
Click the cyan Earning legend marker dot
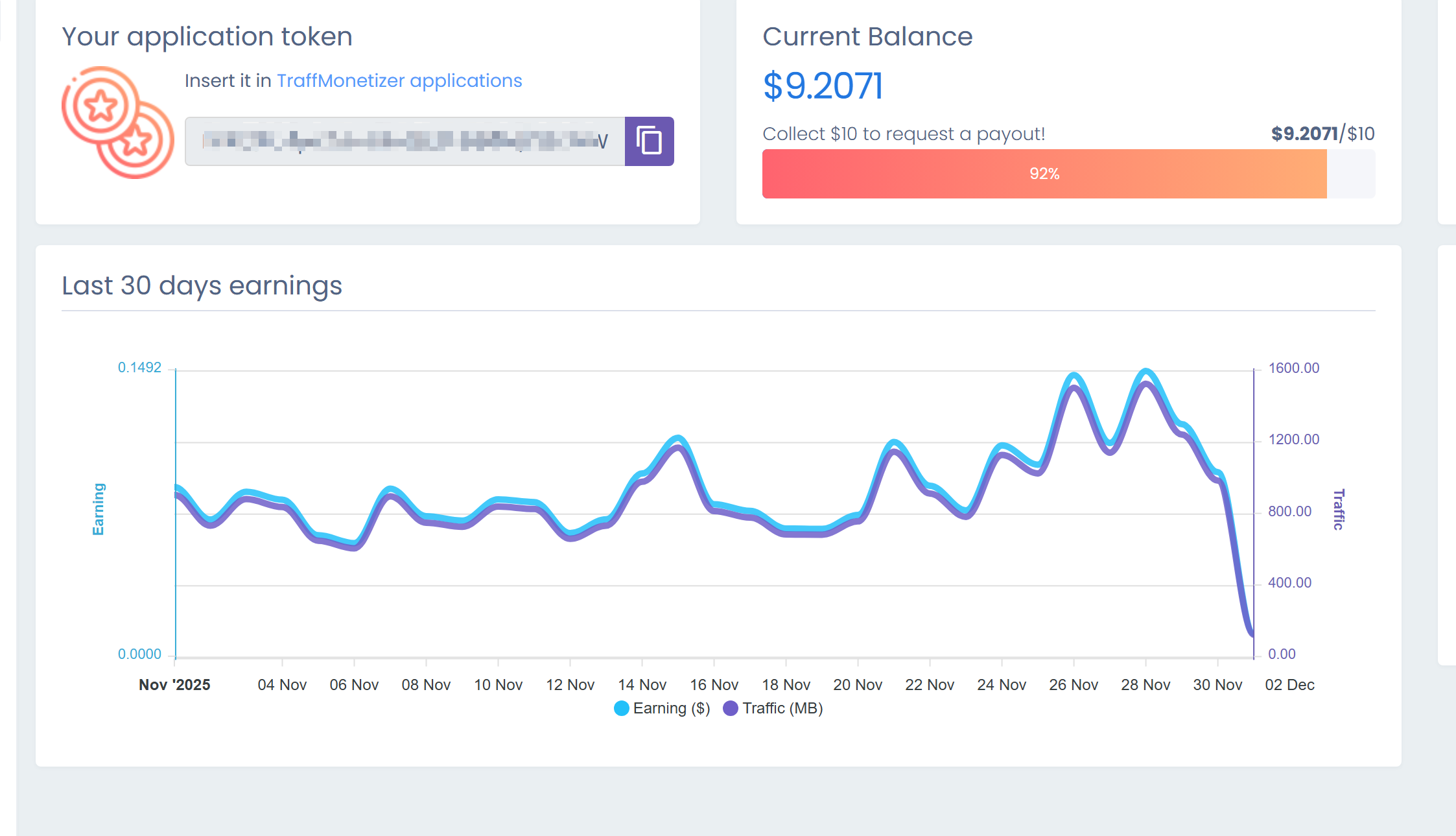click(x=621, y=708)
